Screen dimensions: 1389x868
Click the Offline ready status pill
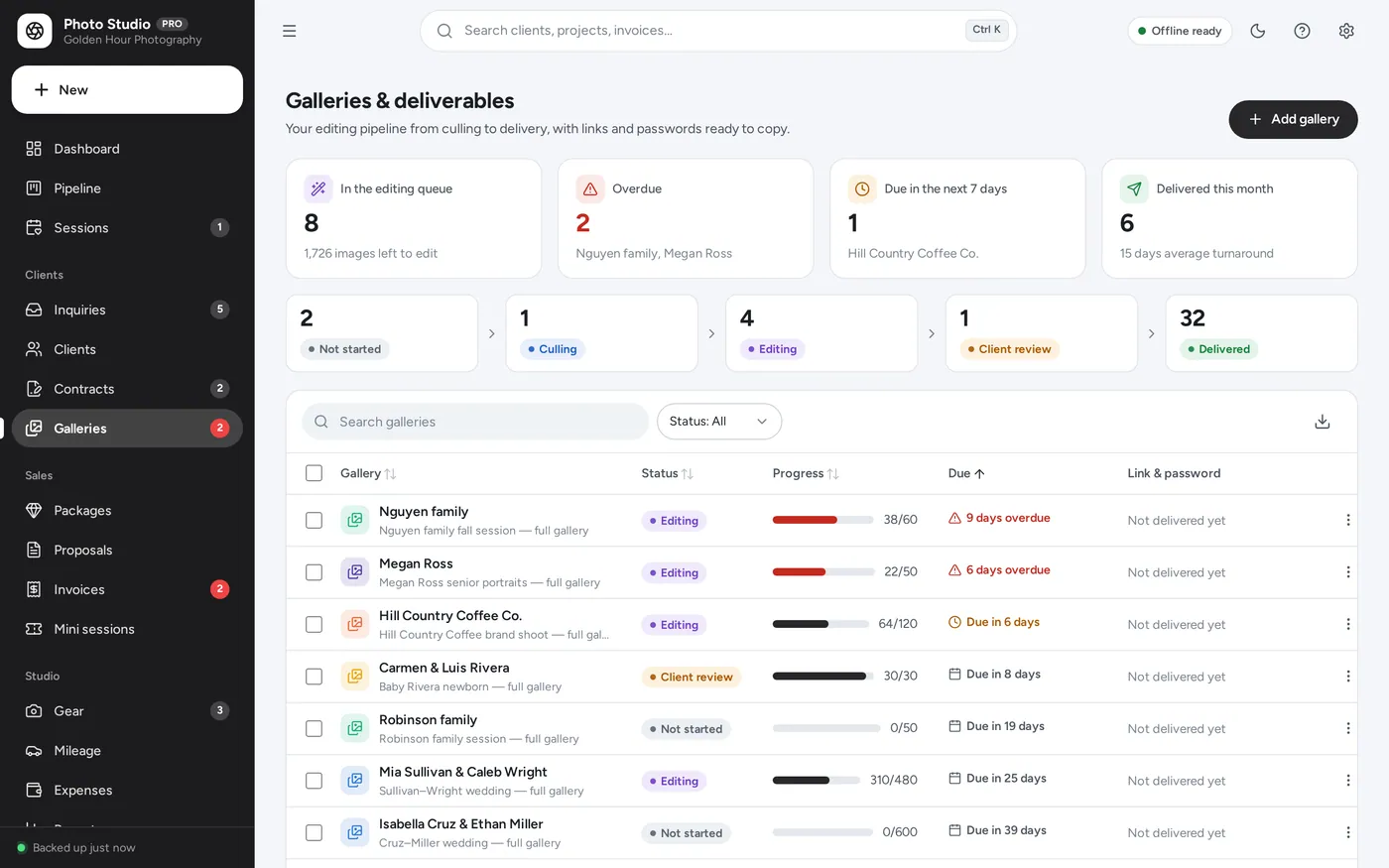click(x=1180, y=31)
